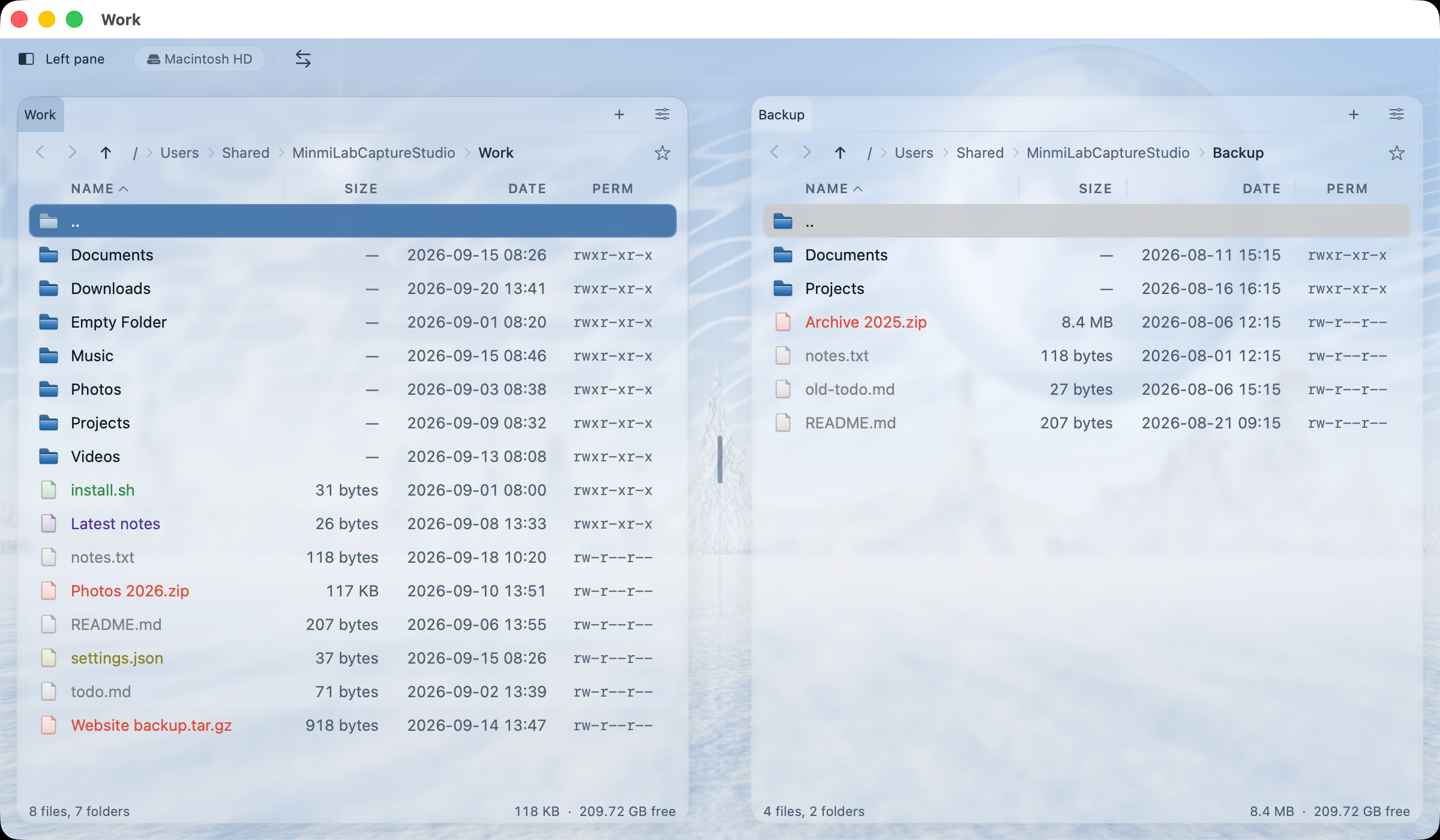Go forward in the Backup pane

[807, 152]
